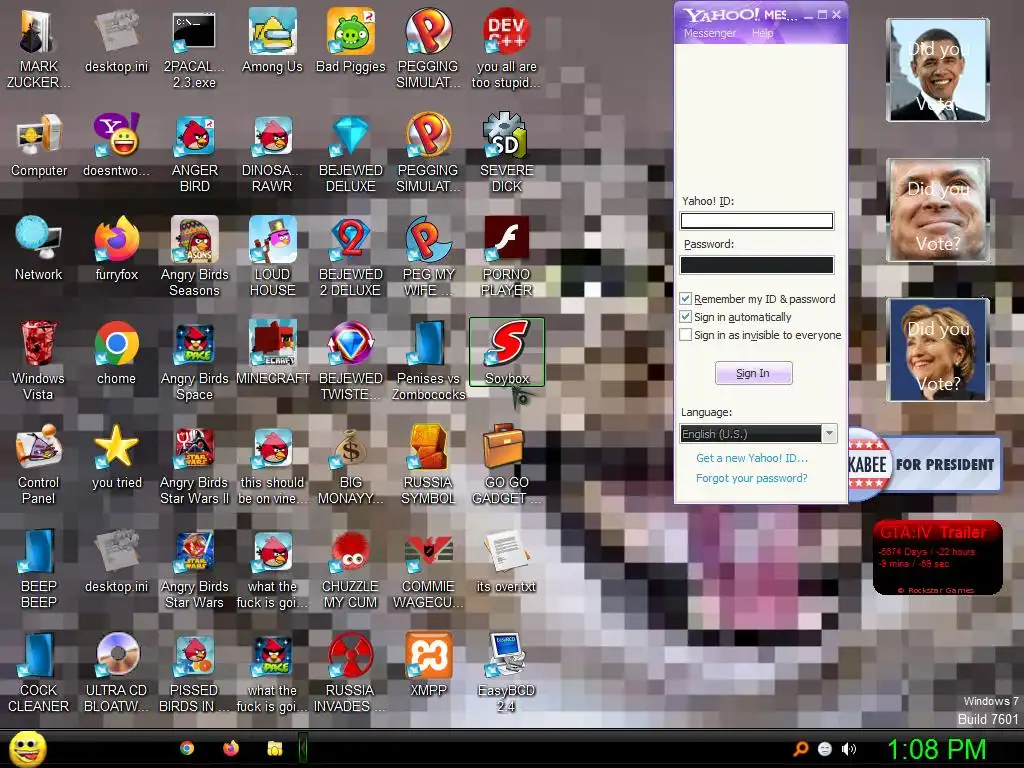Select the BEJEWED 2 DELUXE desktop icon

coord(351,256)
